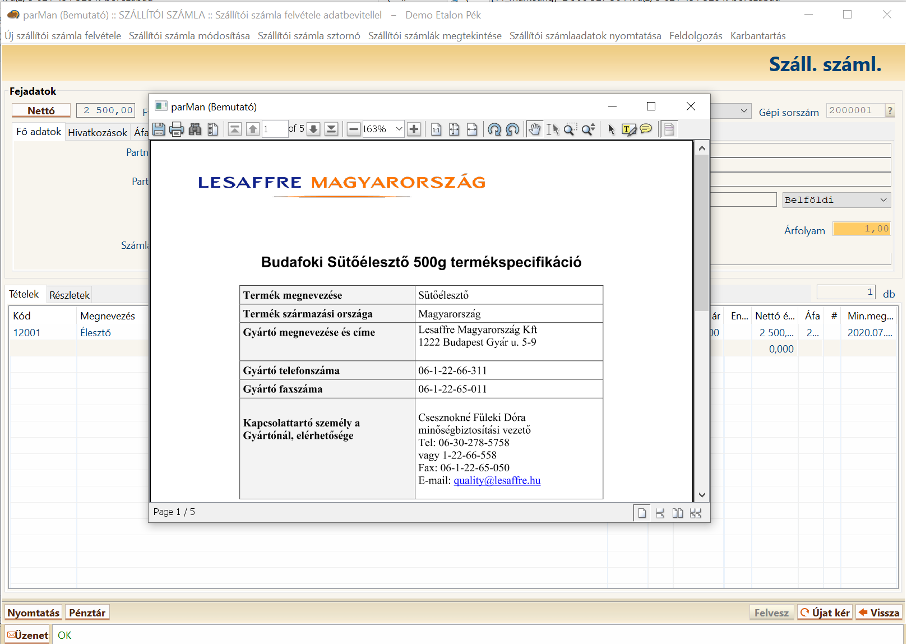Jump to the first page of the PDF
Image resolution: width=906 pixels, height=644 pixels.
(235, 129)
